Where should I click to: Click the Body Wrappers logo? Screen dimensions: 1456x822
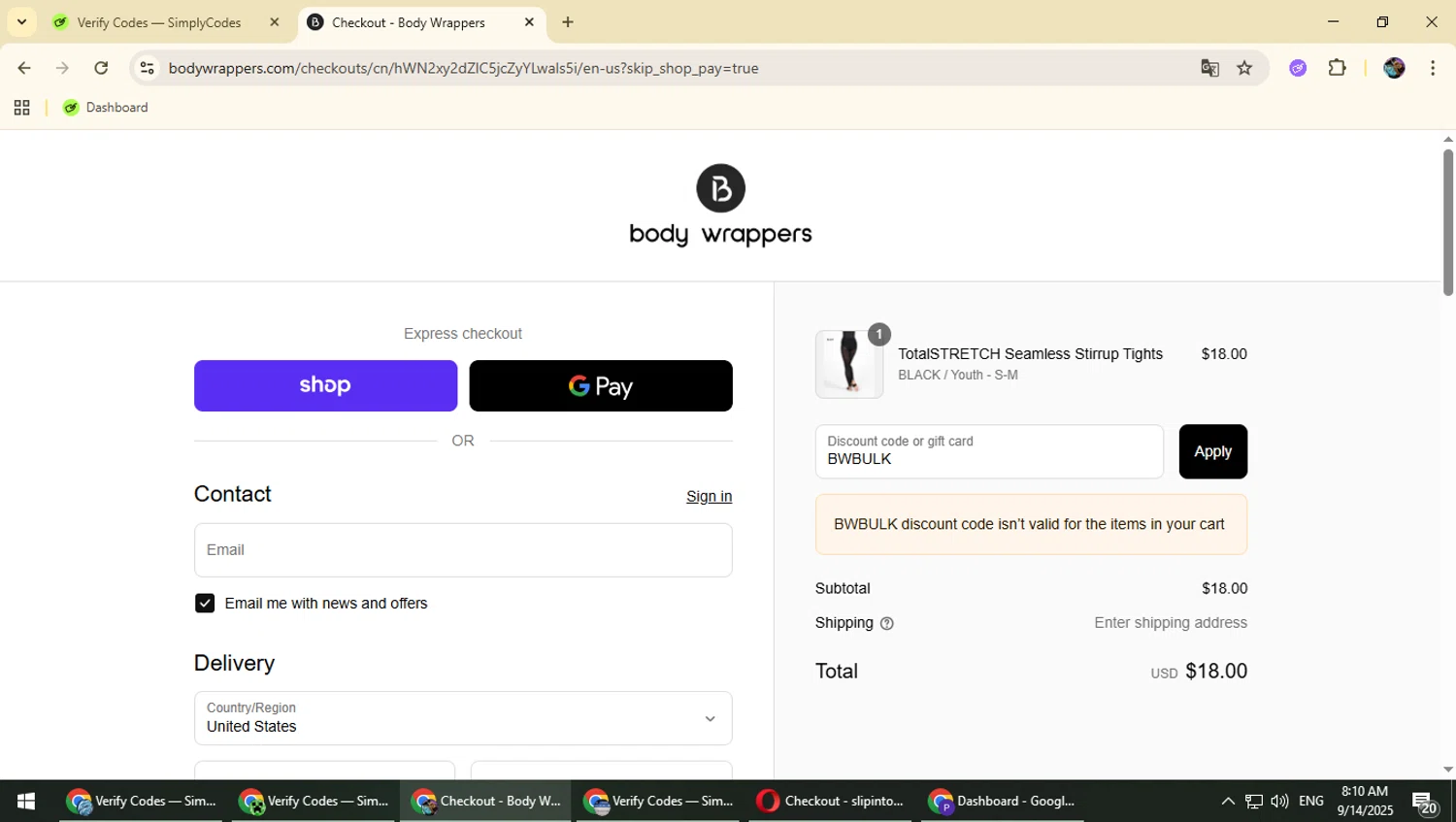(x=720, y=205)
